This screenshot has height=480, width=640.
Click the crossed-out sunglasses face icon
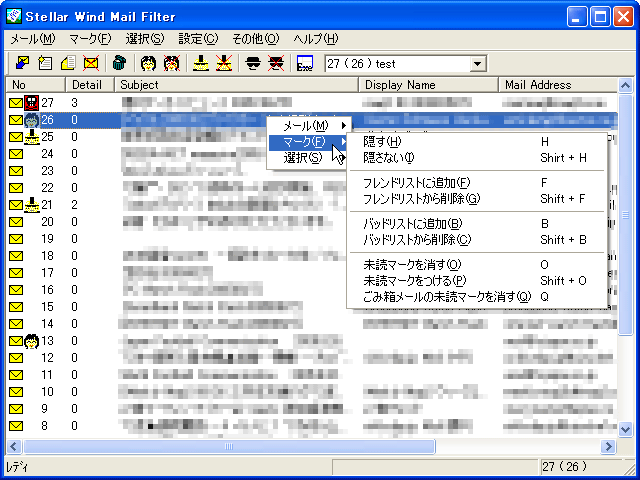coord(276,63)
